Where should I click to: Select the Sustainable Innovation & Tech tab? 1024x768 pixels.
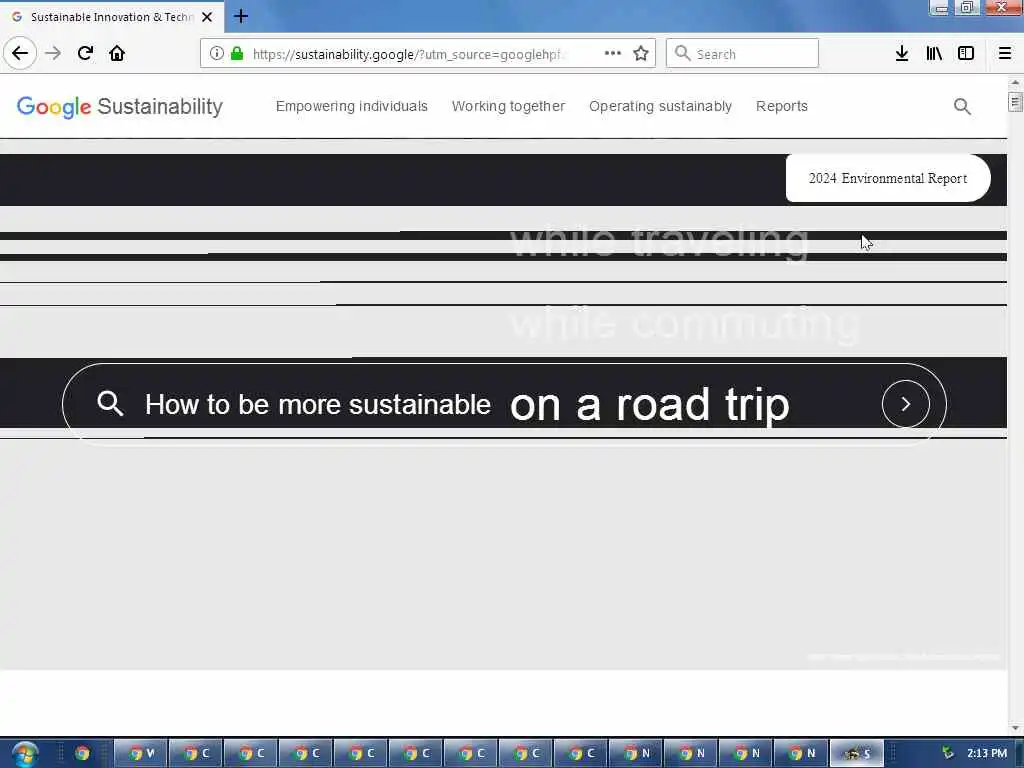[111, 17]
